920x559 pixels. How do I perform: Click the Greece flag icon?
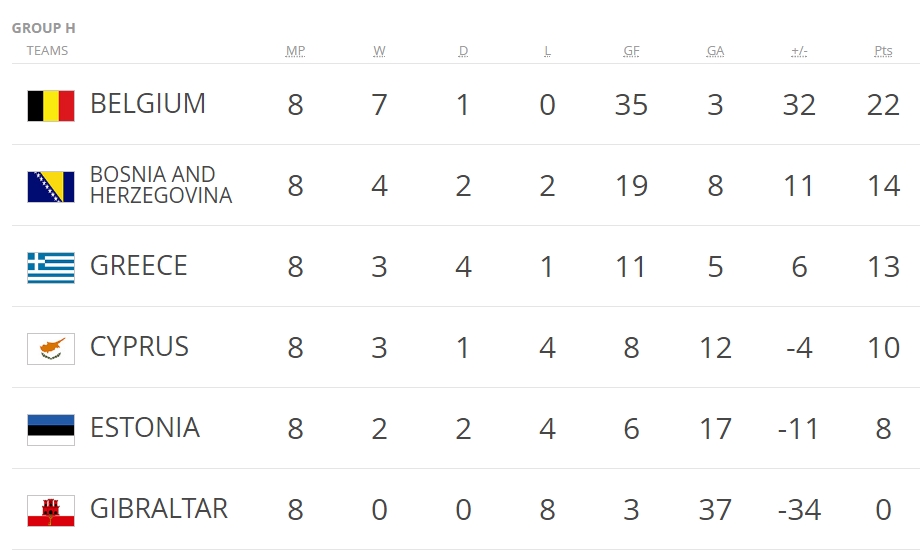click(50, 267)
